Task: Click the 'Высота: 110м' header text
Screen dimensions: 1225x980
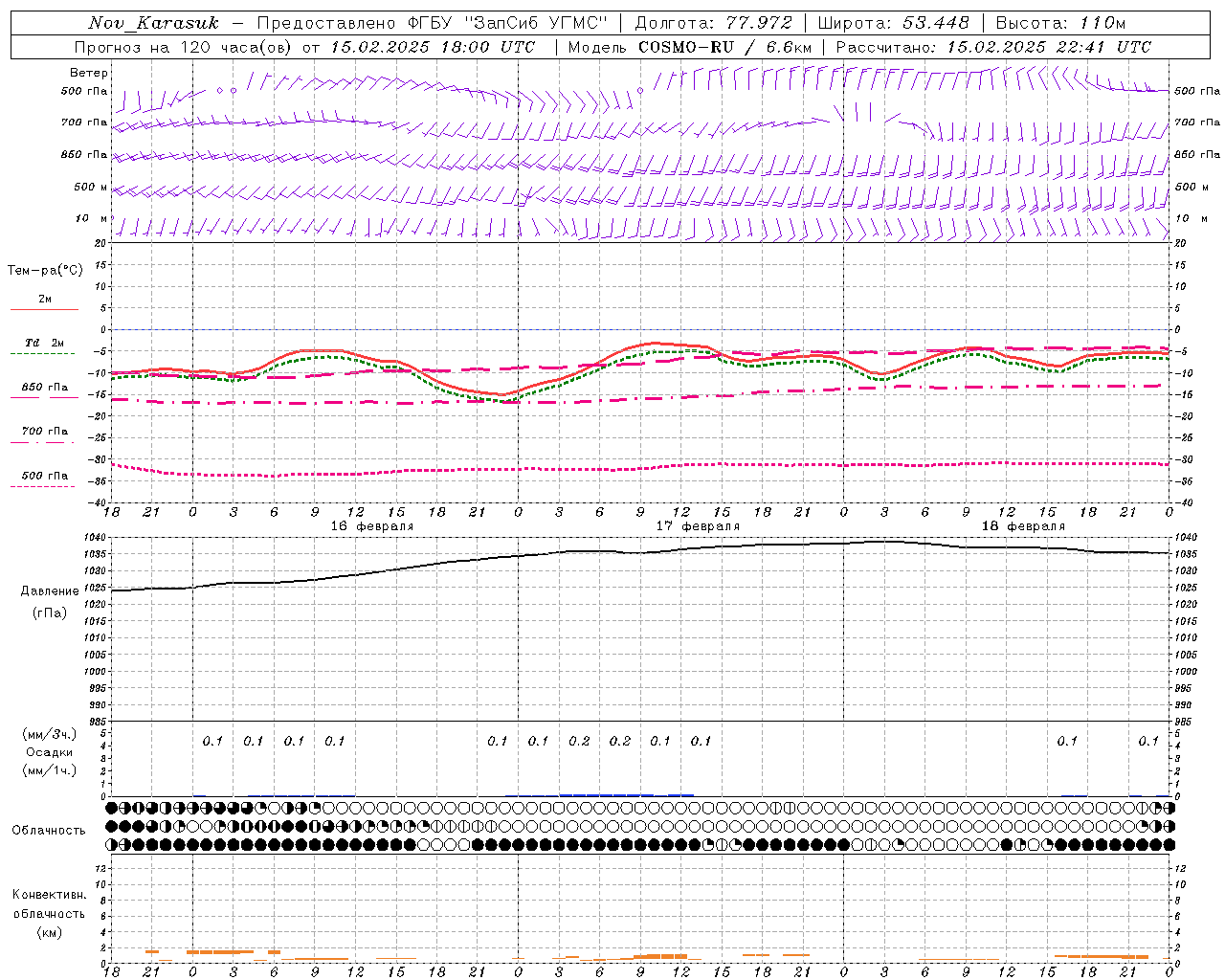Action: (1060, 23)
